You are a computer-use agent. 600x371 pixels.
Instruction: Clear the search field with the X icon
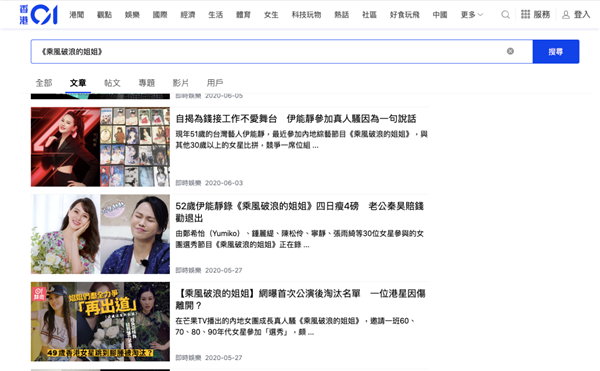[510, 51]
